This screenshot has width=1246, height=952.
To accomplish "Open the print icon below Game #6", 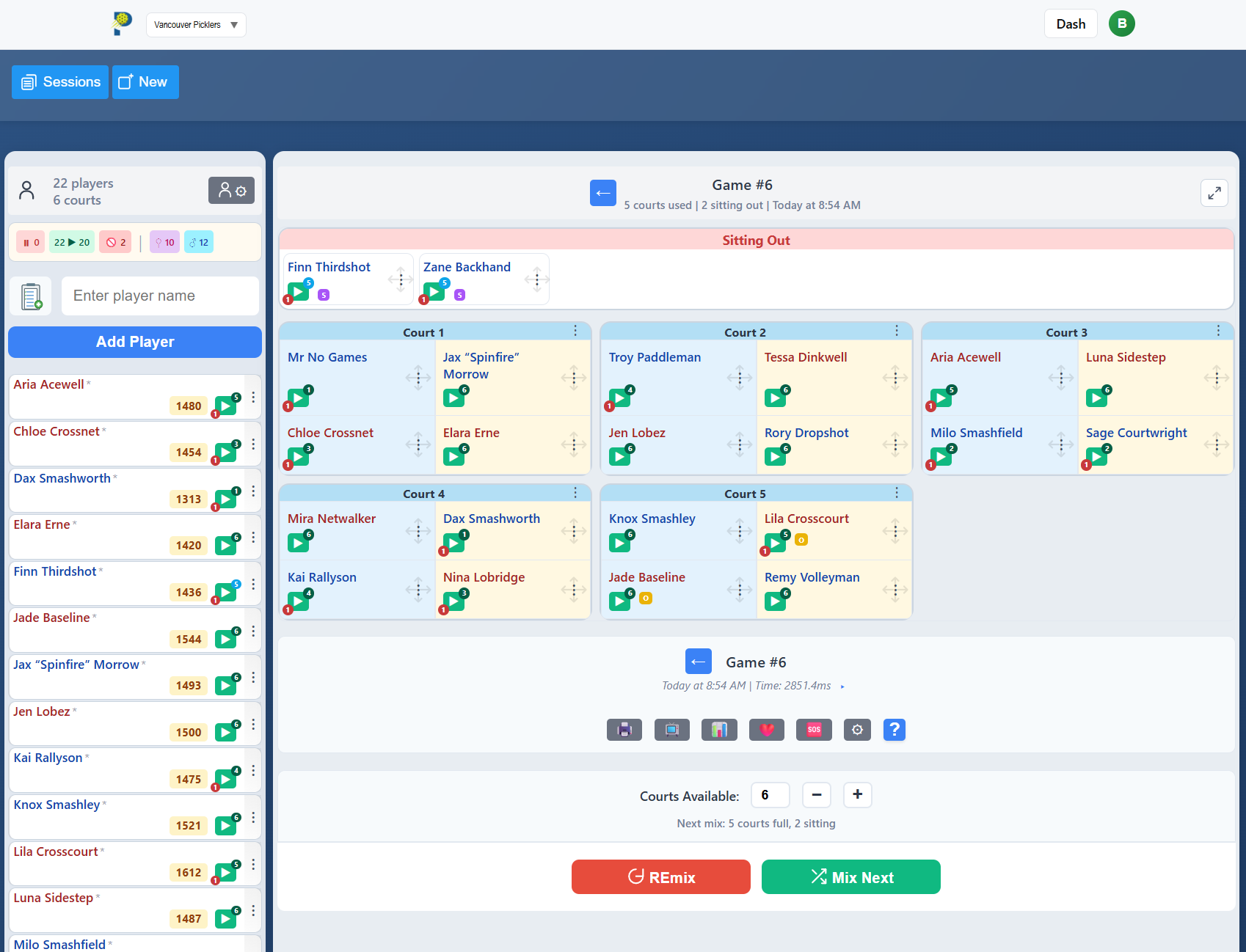I will (x=624, y=730).
